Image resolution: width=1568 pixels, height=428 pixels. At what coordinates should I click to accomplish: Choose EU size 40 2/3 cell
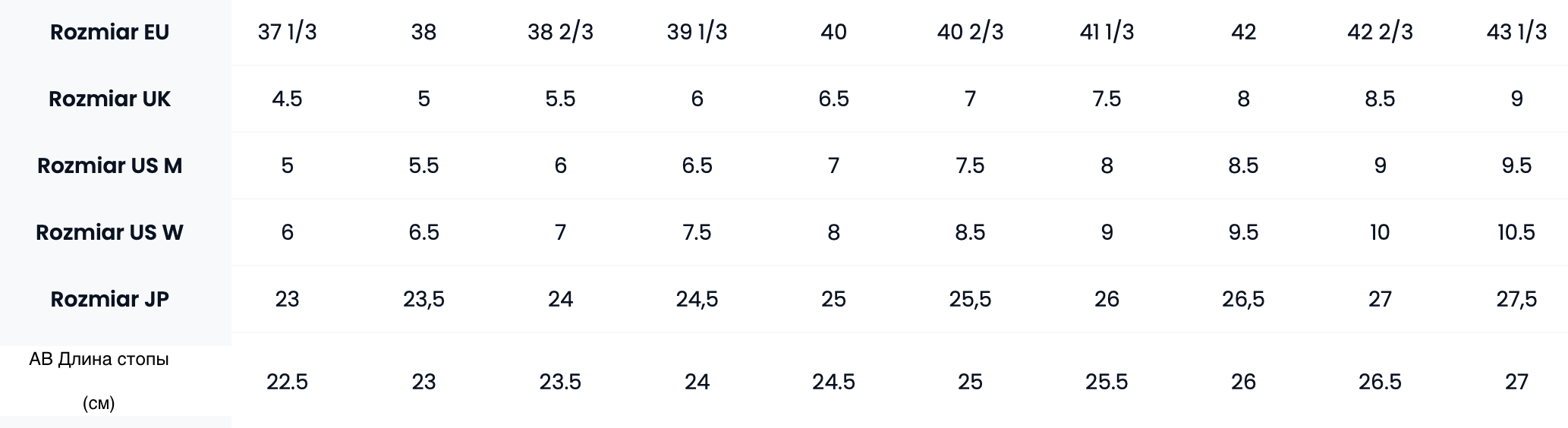pos(970,32)
